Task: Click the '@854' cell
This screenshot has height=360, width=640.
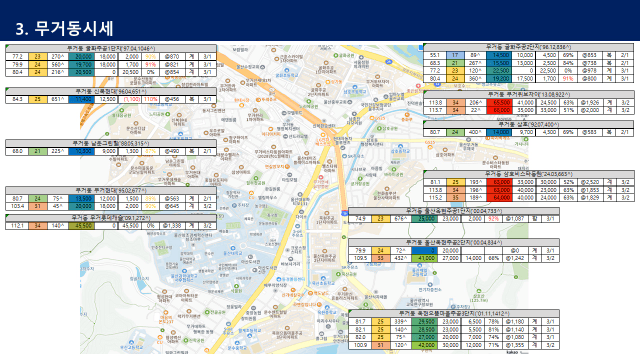Action: [x=172, y=72]
